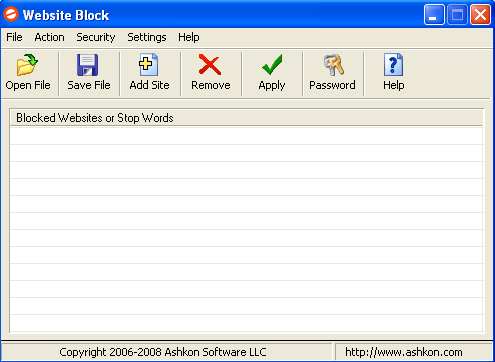Click the Save File floppy icon
The image size is (495, 362).
coord(87,65)
